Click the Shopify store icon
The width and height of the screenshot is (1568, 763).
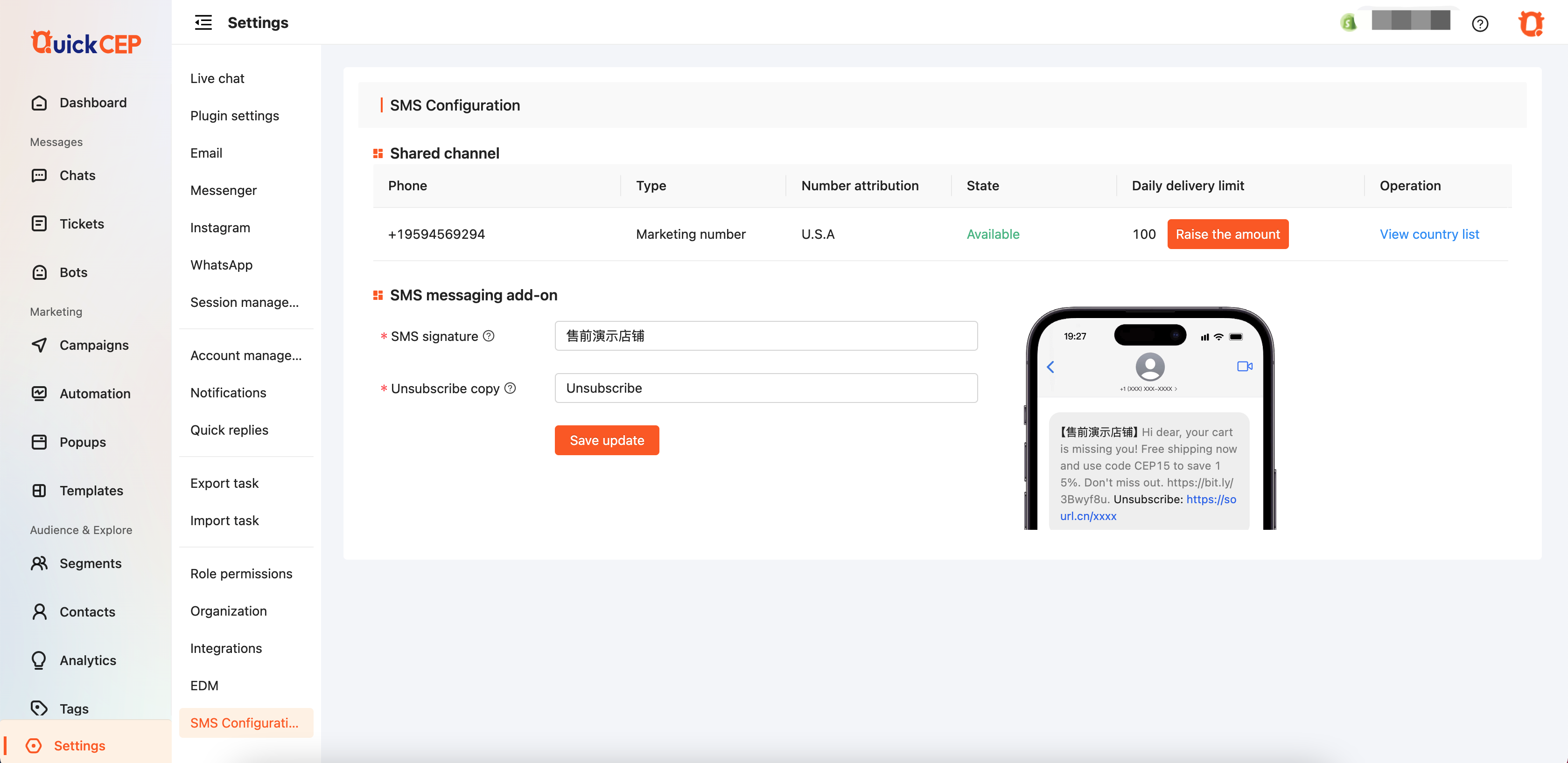click(x=1349, y=23)
